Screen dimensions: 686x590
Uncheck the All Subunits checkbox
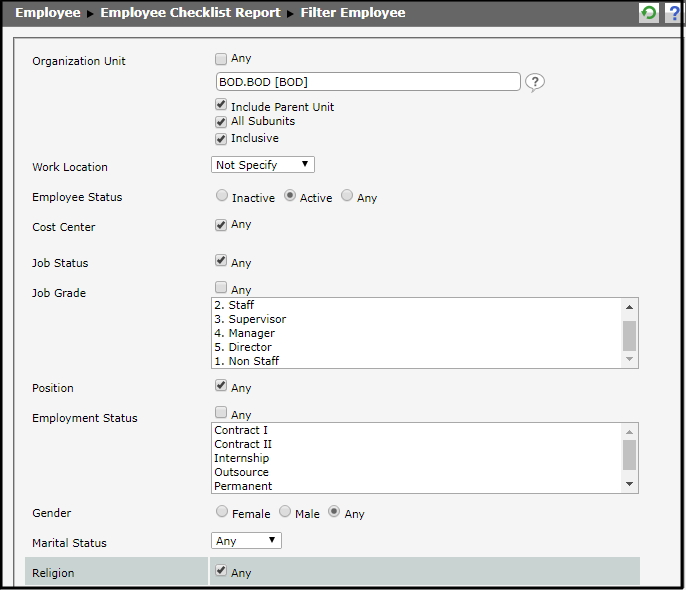(x=221, y=122)
